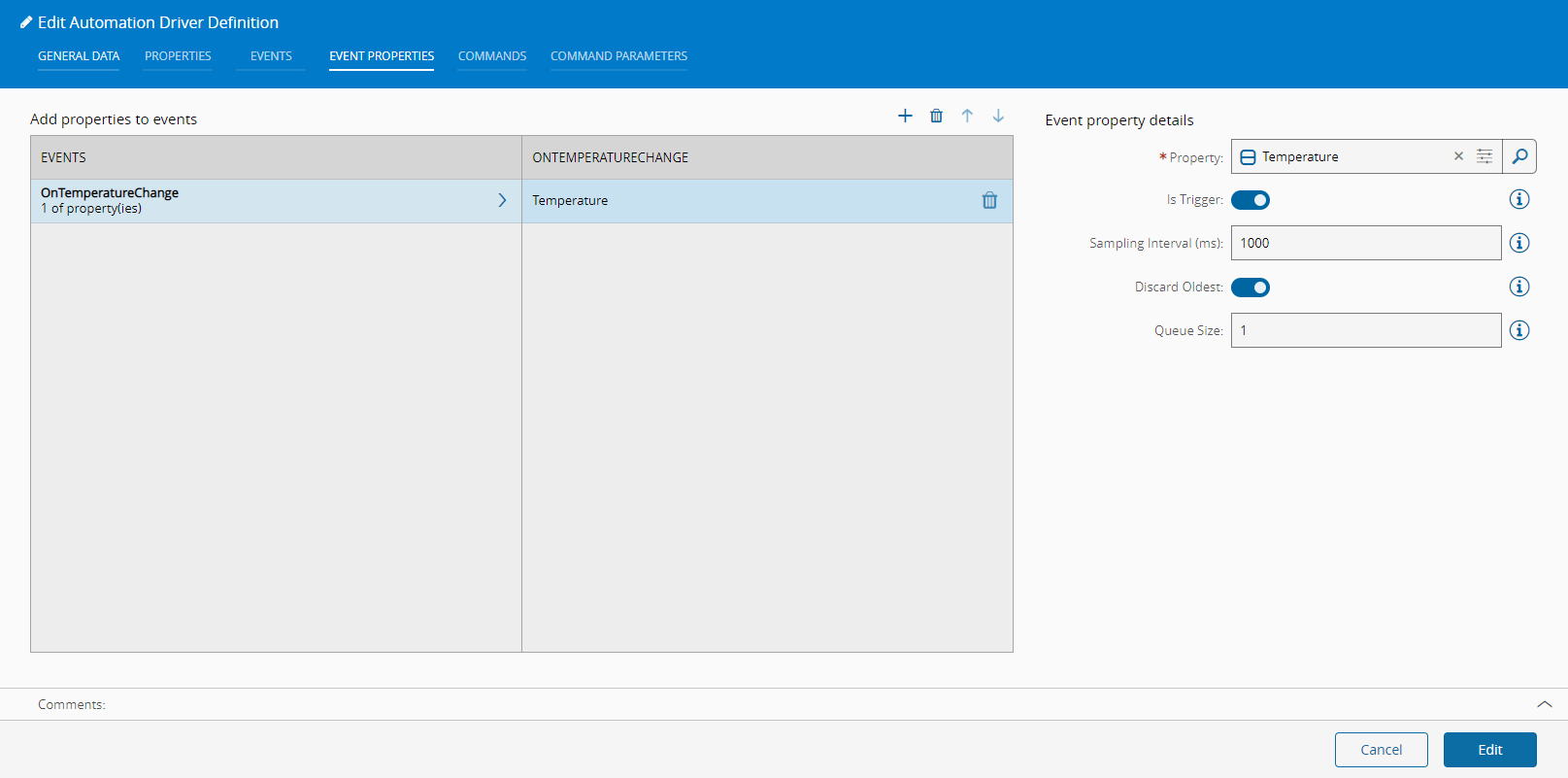Click the move down arrow icon
1568x778 pixels.
pos(998,116)
